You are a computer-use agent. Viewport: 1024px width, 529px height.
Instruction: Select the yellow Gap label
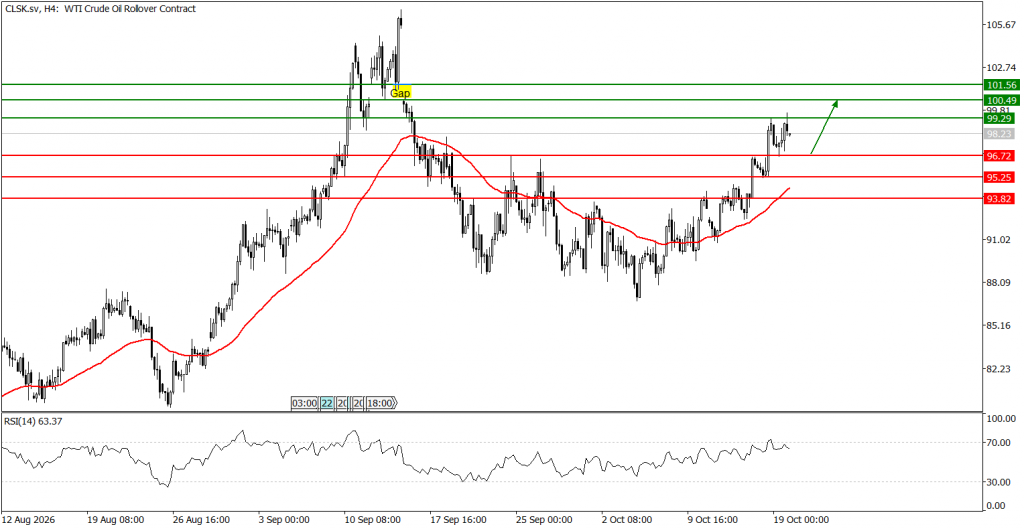[x=400, y=93]
